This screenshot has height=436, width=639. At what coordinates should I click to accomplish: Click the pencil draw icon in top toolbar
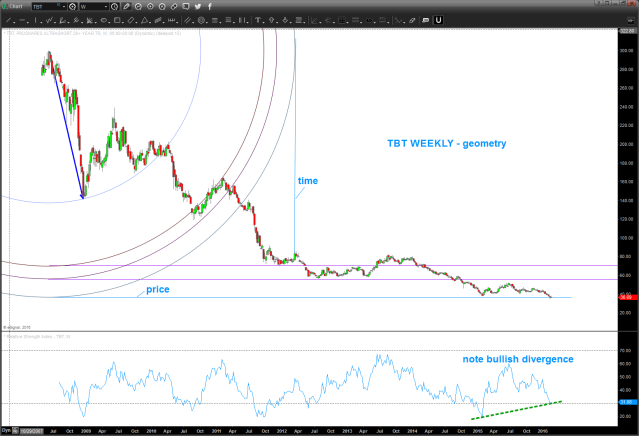coord(126,7)
